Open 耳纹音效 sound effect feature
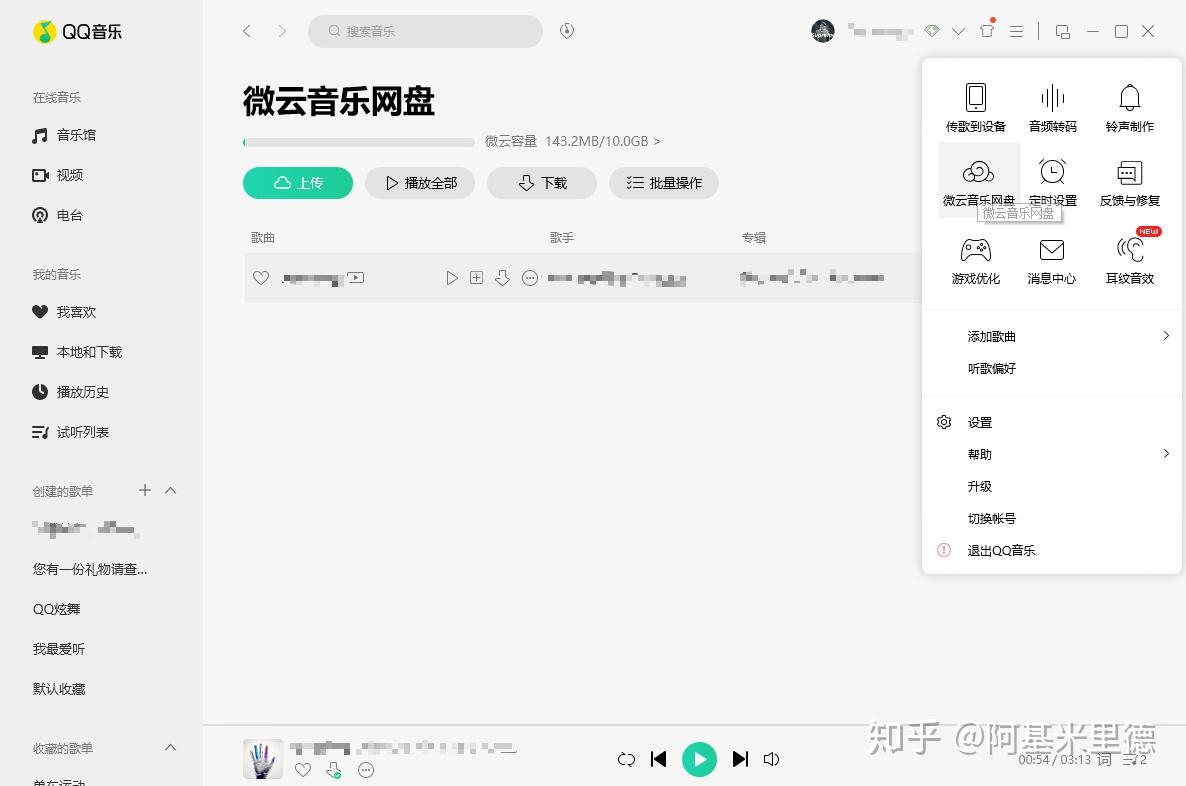 tap(1129, 259)
